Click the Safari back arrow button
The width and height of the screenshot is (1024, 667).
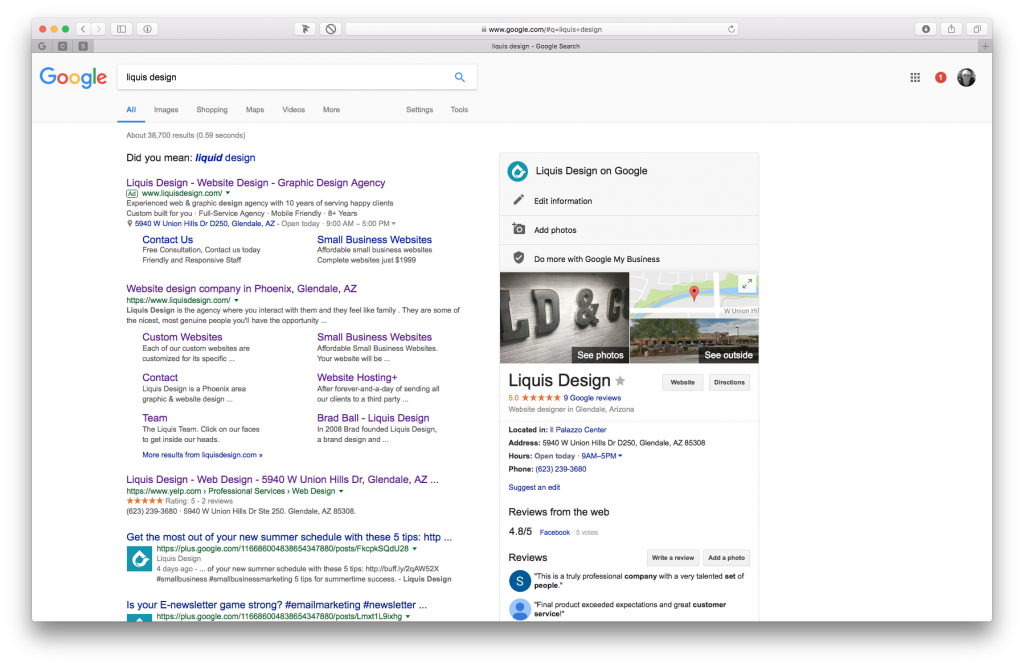click(x=83, y=29)
